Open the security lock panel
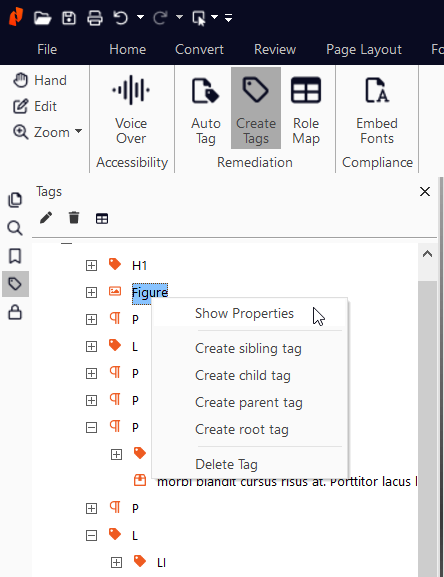Image resolution: width=444 pixels, height=577 pixels. pyautogui.click(x=15, y=312)
